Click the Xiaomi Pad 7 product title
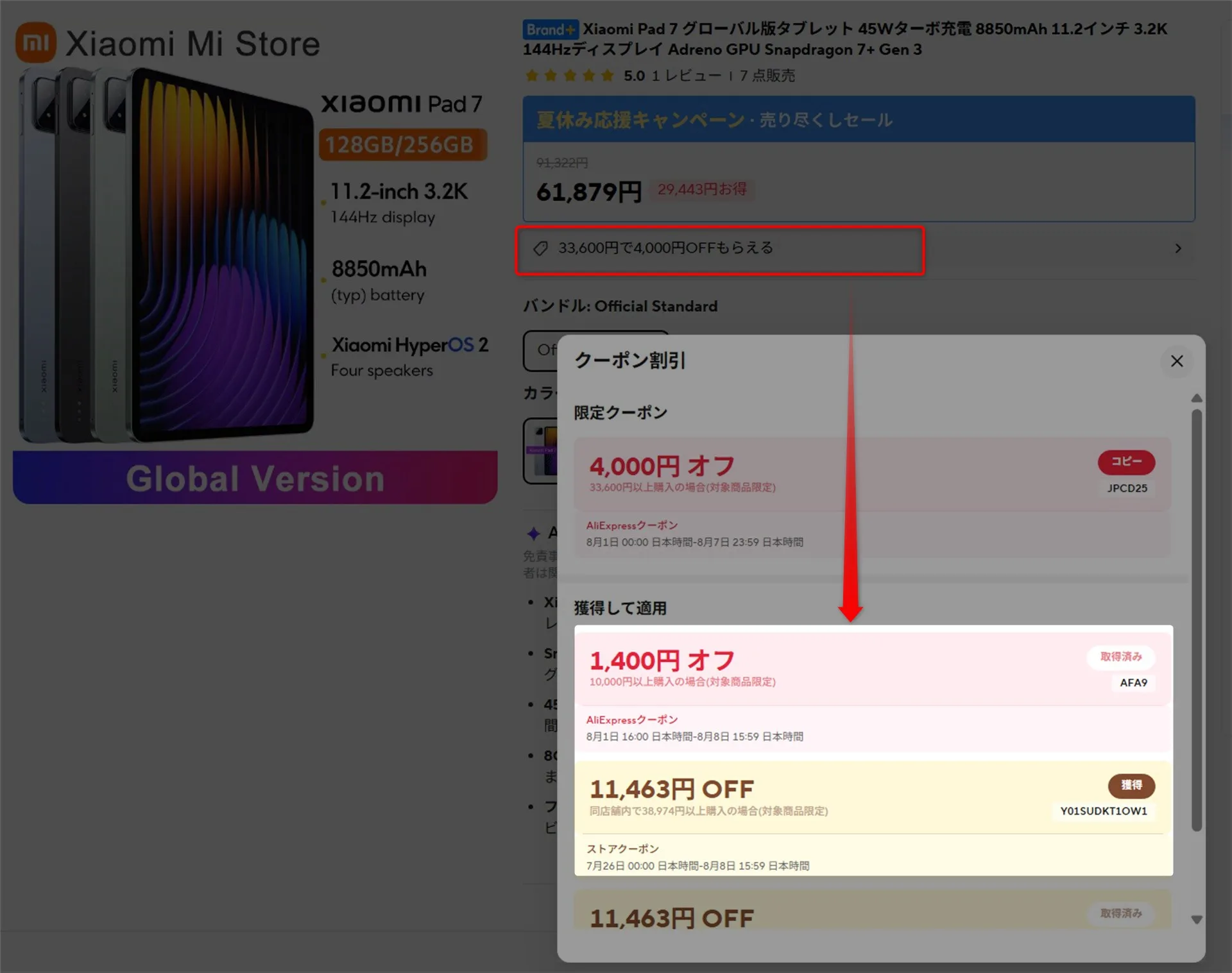Screen dimensions: 1232x973 tap(845, 39)
